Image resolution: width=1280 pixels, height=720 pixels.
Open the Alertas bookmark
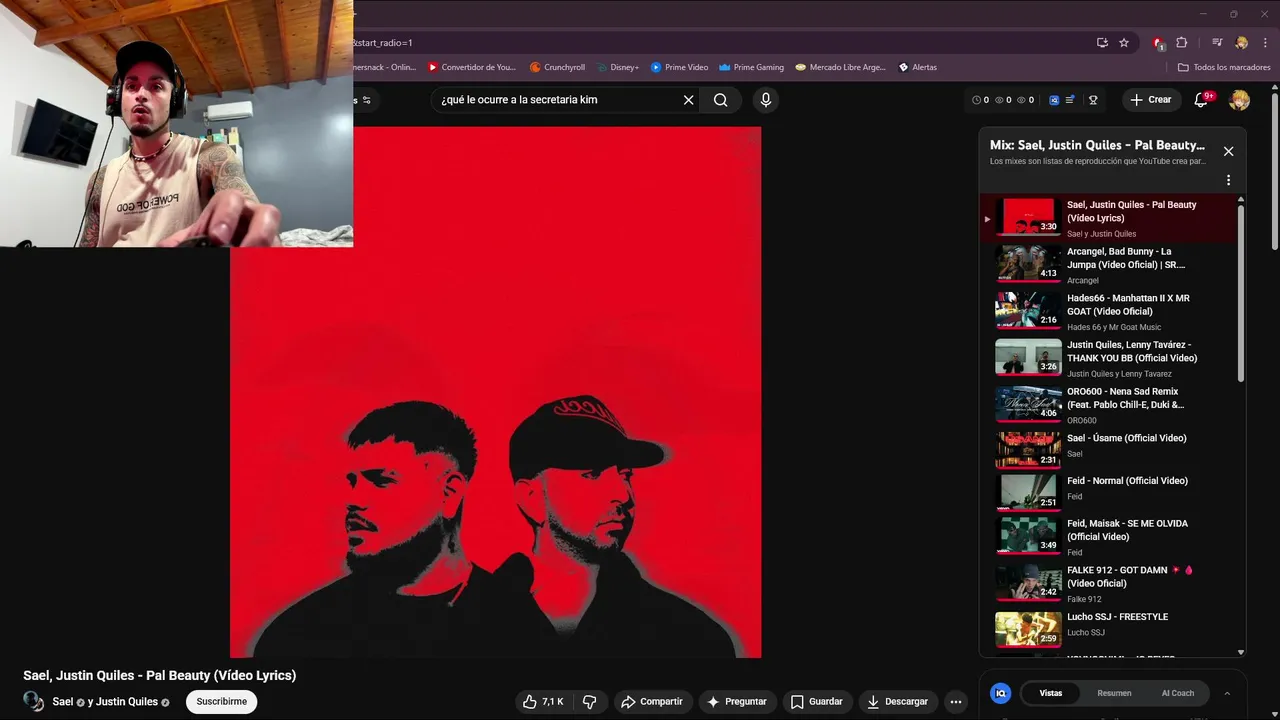click(917, 67)
